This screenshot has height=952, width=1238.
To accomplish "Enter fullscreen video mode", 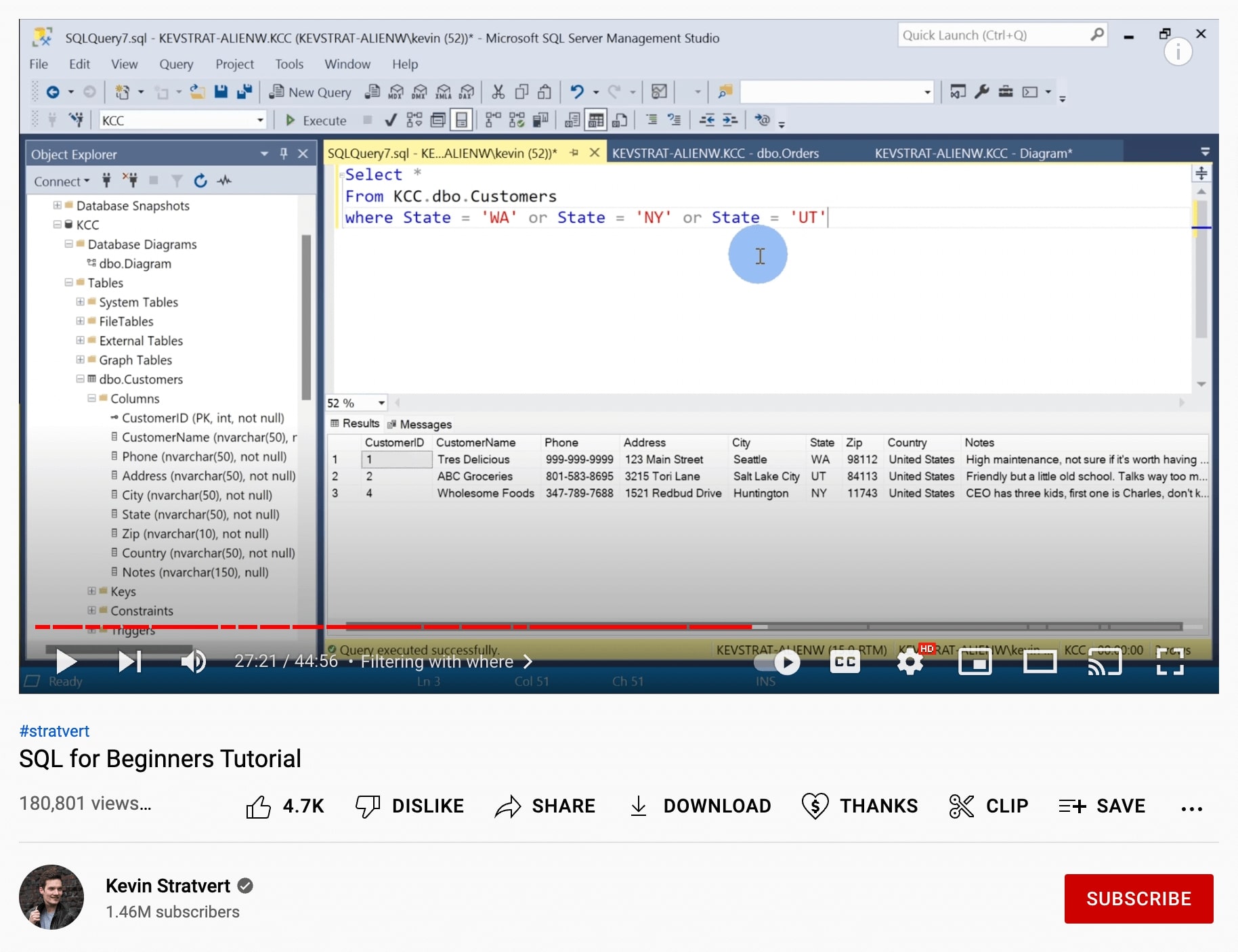I will tap(1170, 662).
